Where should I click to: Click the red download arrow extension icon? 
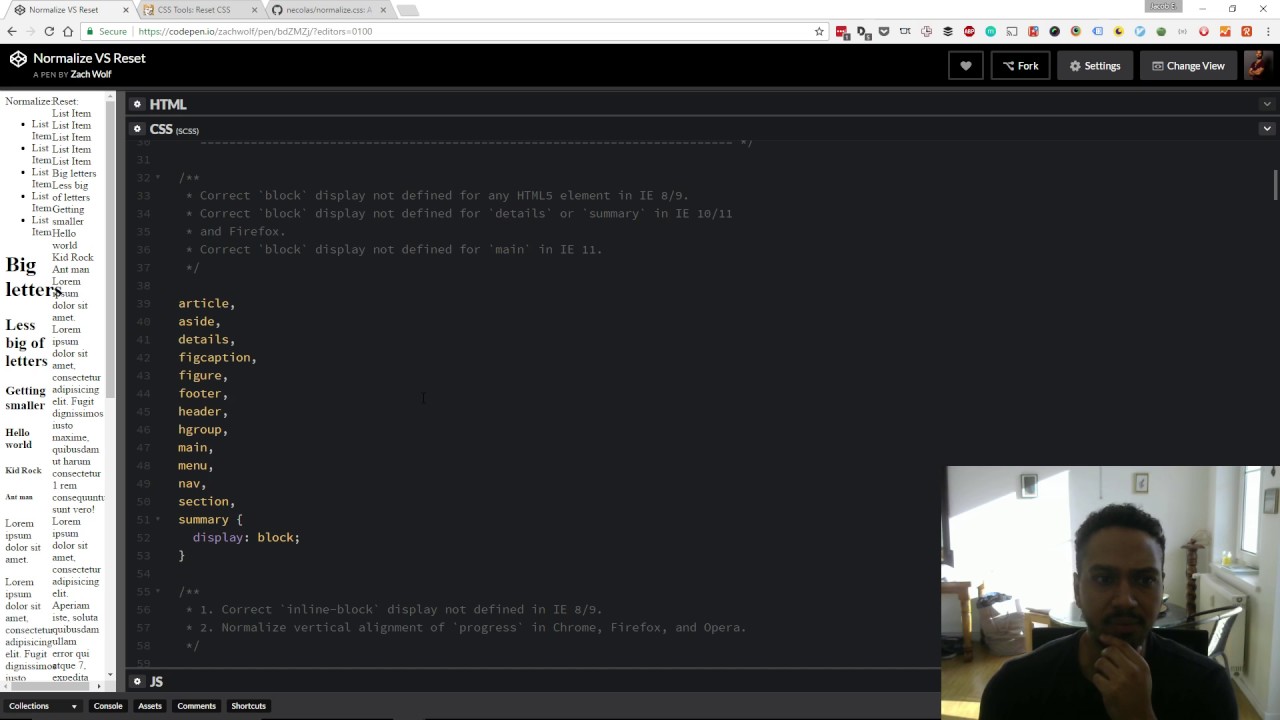1204,32
